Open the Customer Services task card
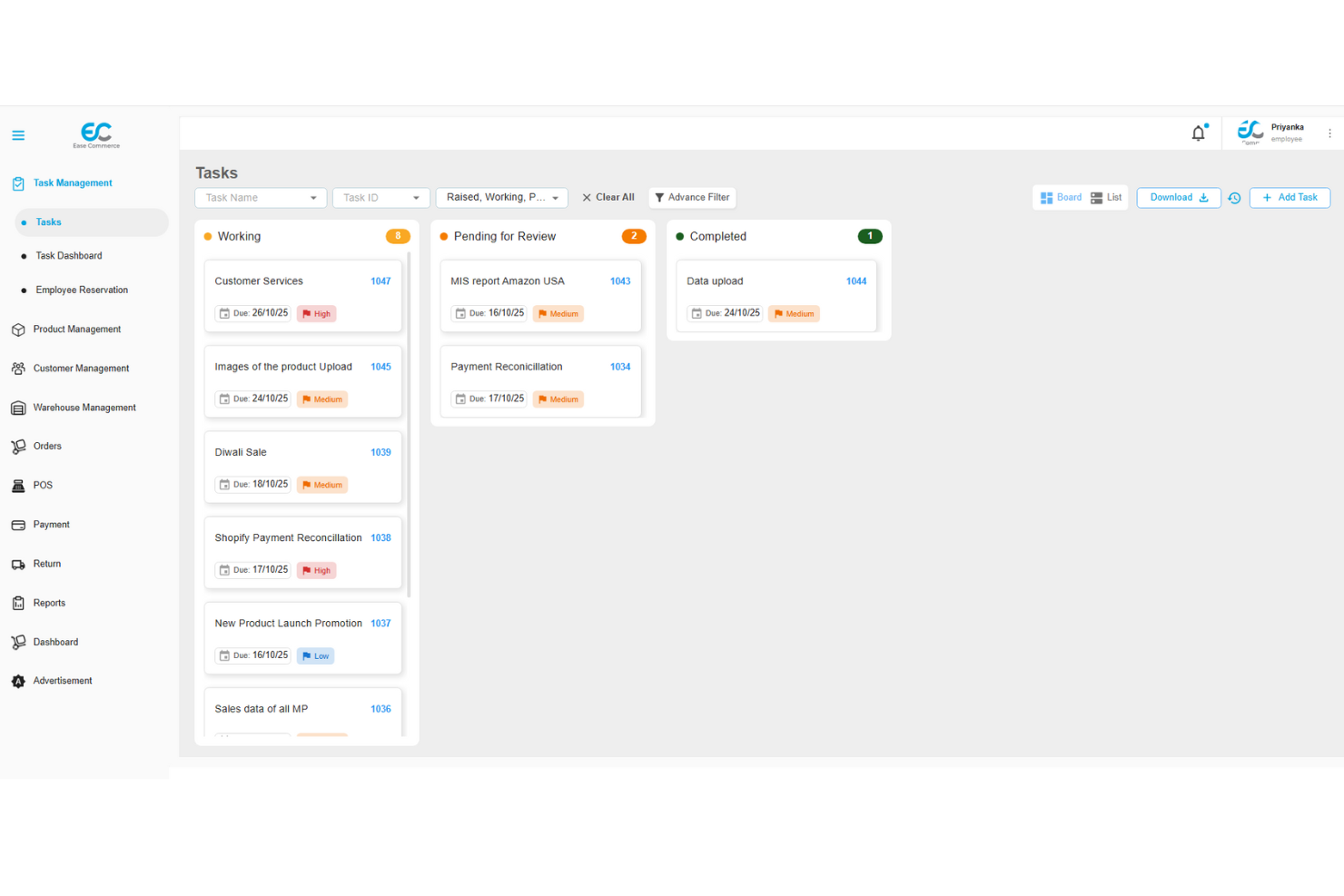This screenshot has width=1344, height=896. (x=302, y=296)
